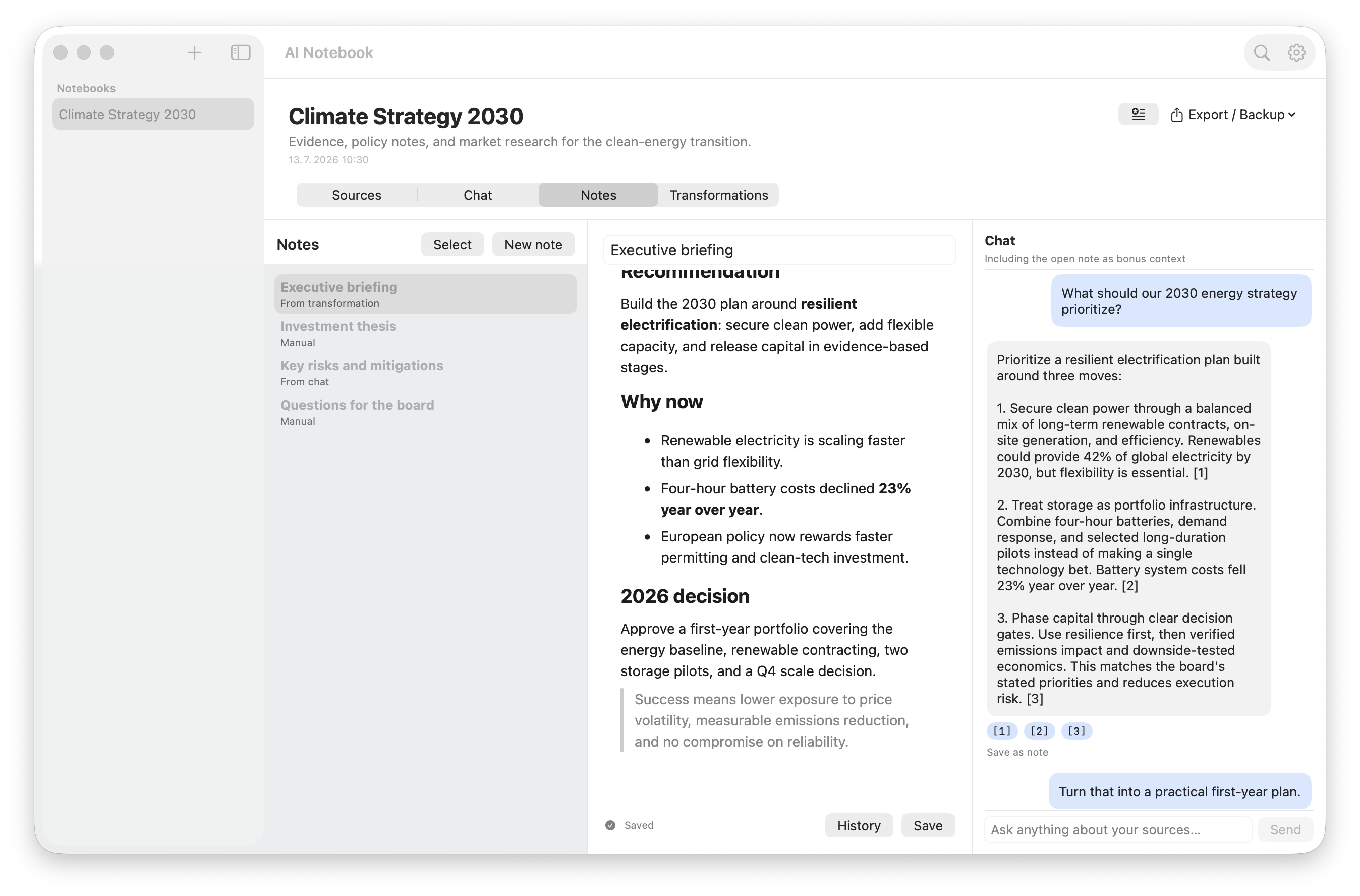
Task: Click the 'Including the open note as bonus context' text
Action: point(1085,259)
